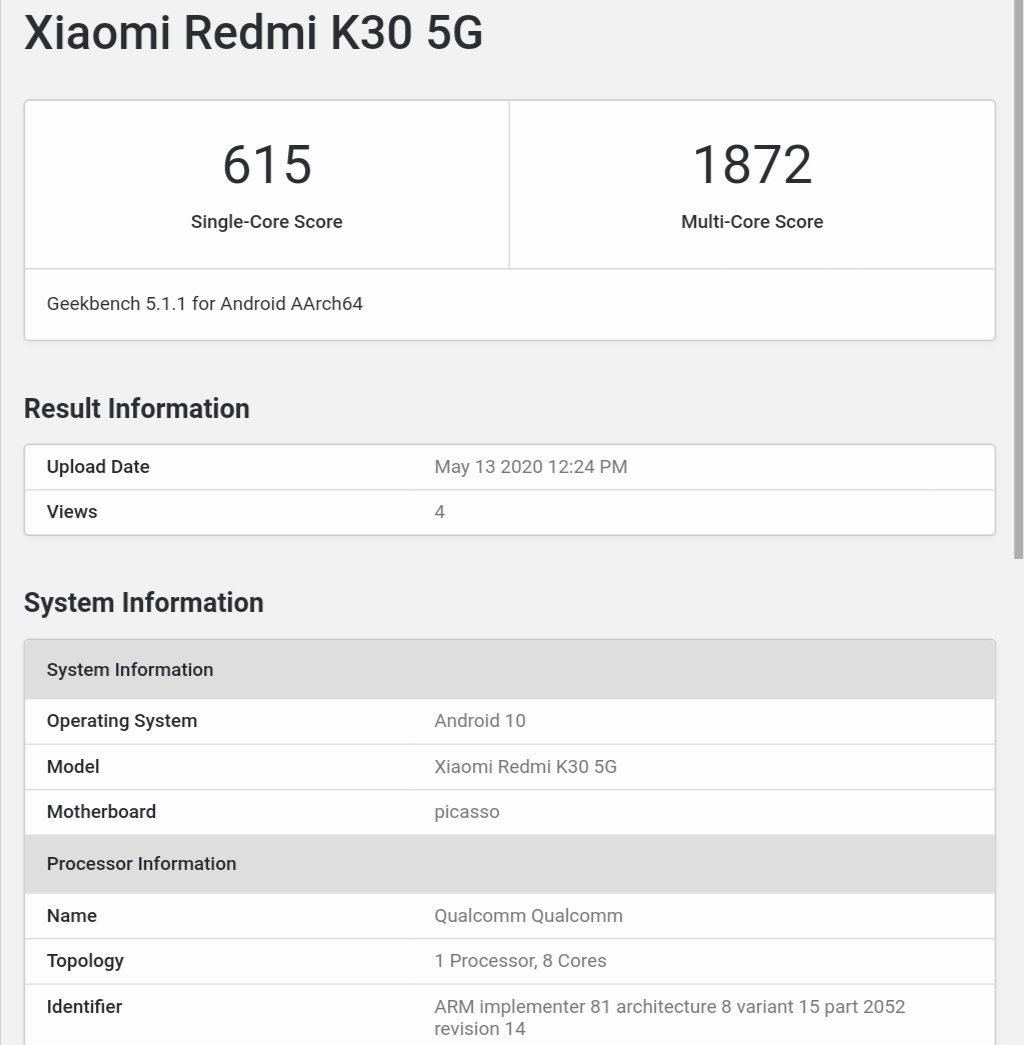Click the System Information table header row

[510, 670]
